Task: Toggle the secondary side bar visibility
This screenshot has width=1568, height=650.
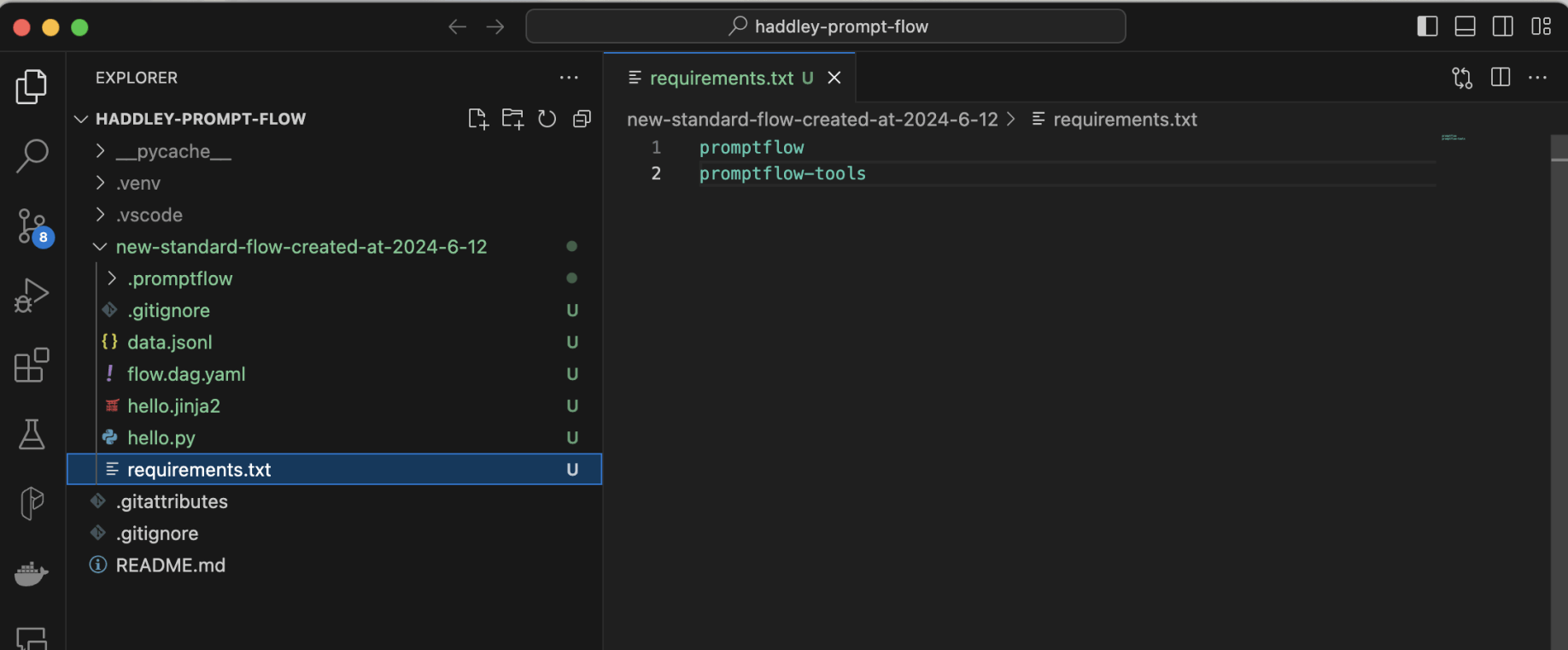Action: (1503, 26)
